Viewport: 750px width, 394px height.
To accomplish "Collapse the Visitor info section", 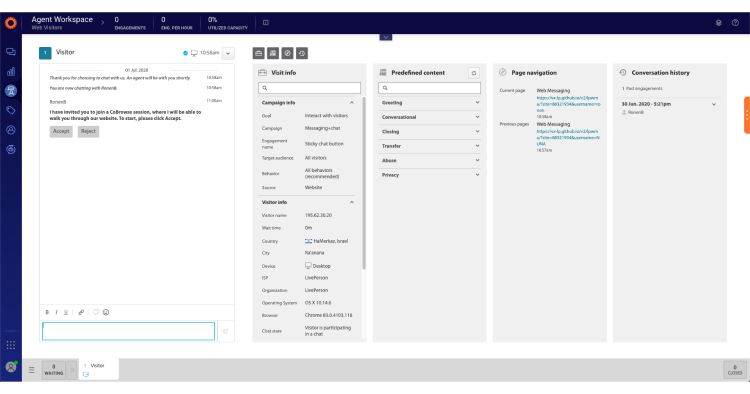I will pos(352,202).
